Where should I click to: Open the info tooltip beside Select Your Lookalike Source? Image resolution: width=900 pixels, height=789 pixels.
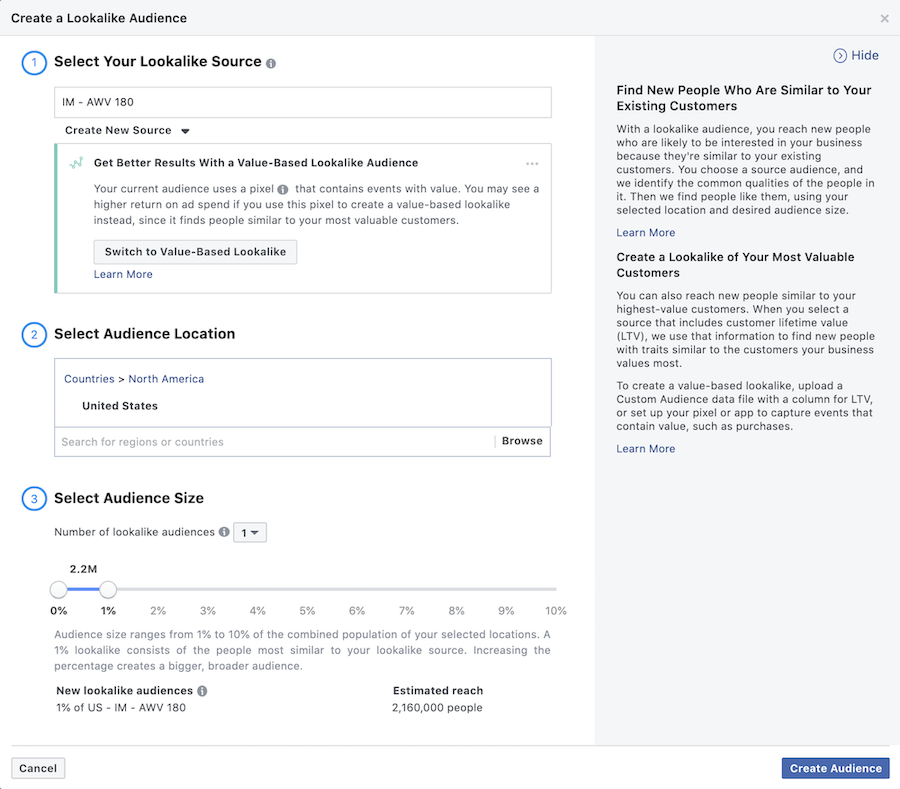(270, 61)
